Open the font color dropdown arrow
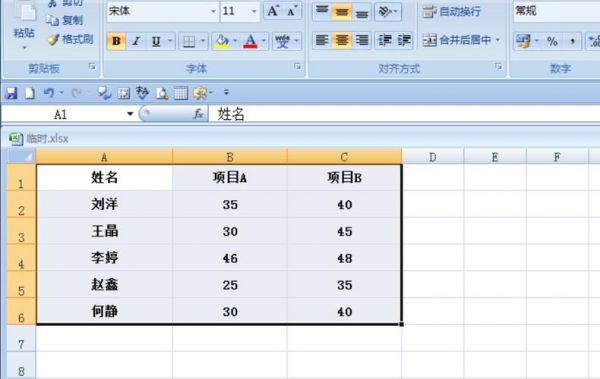600x379 pixels. click(x=264, y=41)
